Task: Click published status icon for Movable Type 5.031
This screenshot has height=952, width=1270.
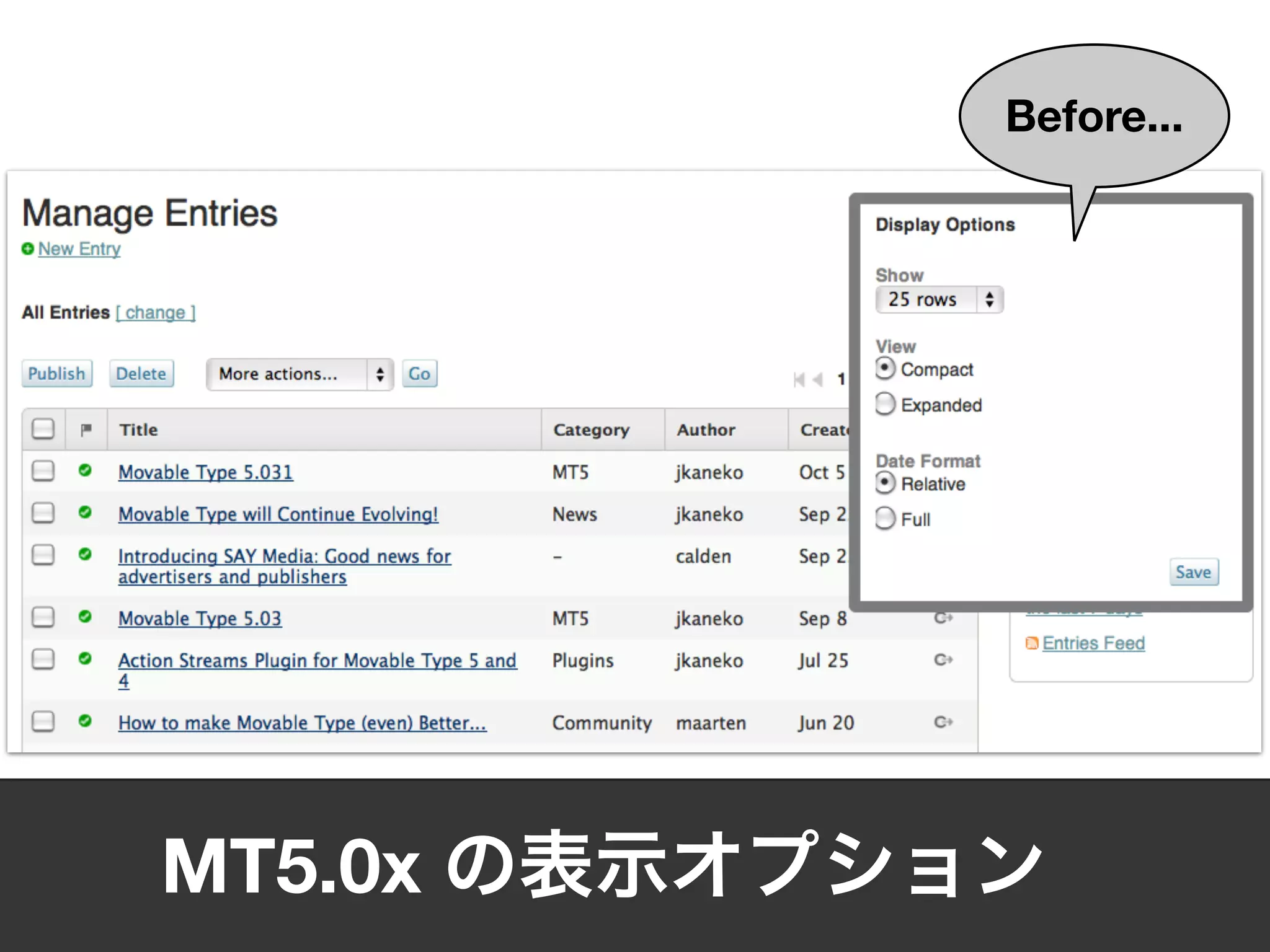Action: [86, 470]
